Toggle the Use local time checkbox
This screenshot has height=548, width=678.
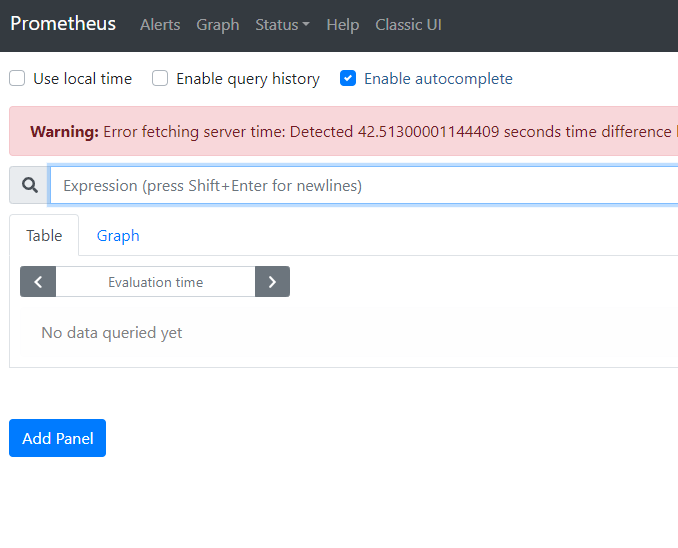17,78
